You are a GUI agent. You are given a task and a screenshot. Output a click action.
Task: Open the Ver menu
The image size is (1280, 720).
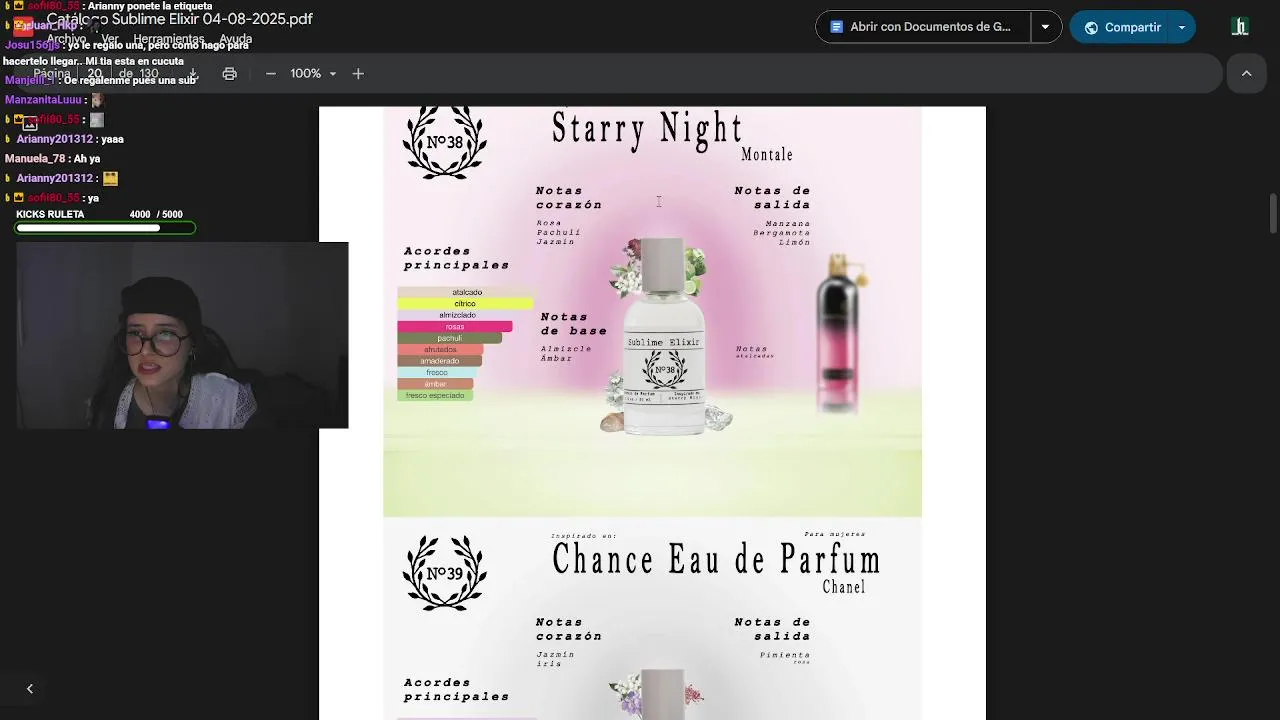[x=110, y=39]
